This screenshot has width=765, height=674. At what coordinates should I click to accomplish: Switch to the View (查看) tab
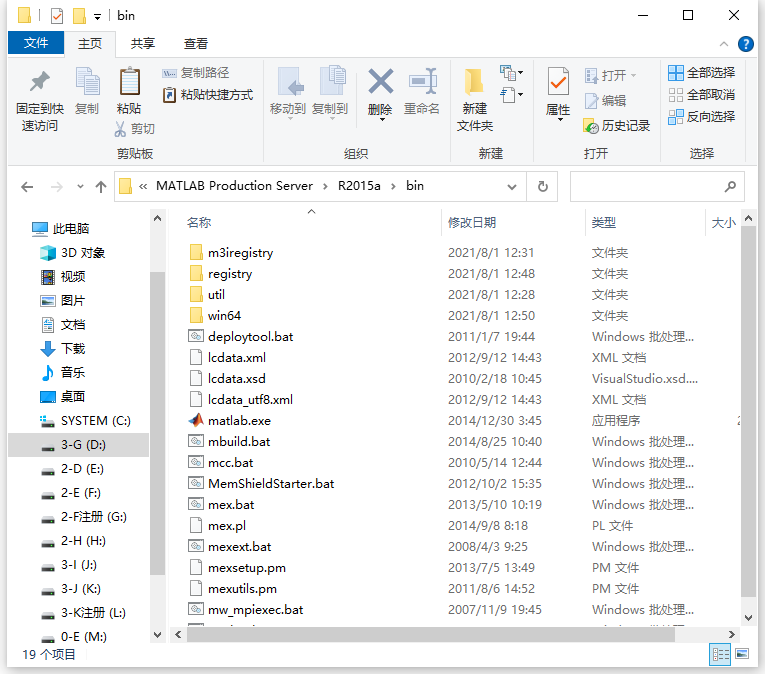(196, 43)
